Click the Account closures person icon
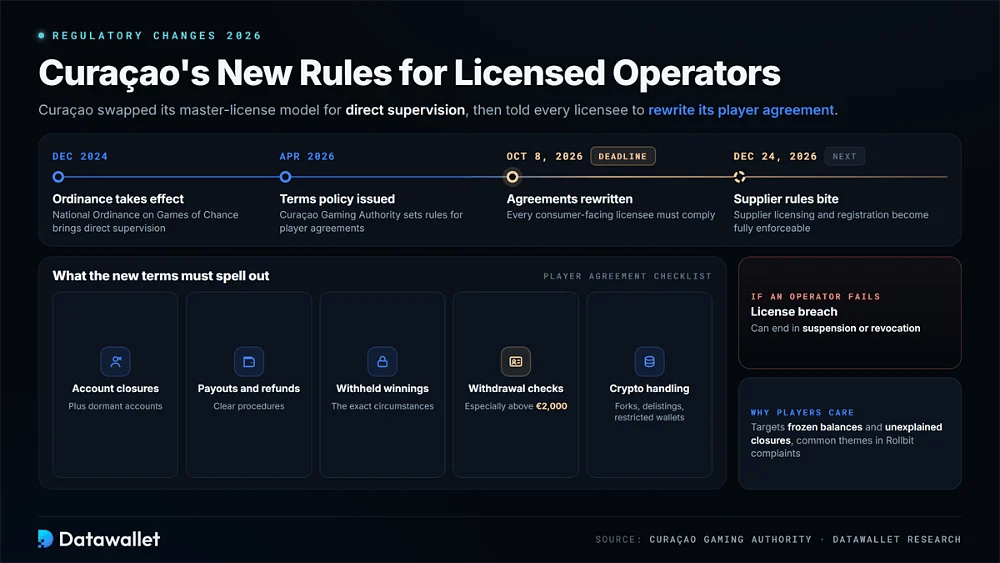The width and height of the screenshot is (1000, 563). click(x=115, y=362)
